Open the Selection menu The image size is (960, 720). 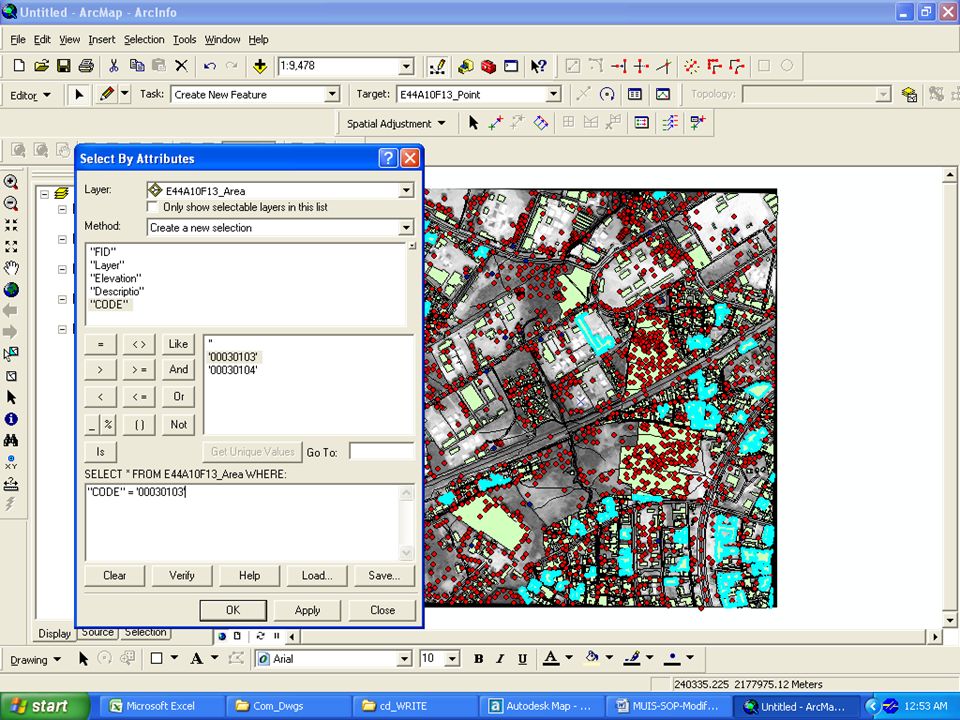144,39
